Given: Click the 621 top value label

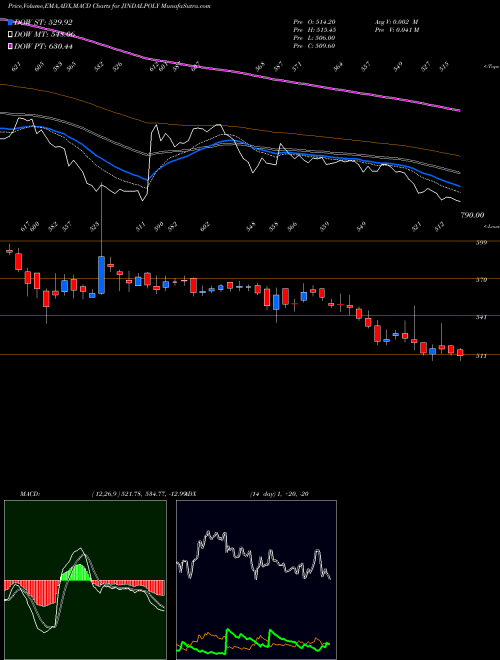Looking at the screenshot, I should pos(16,67).
